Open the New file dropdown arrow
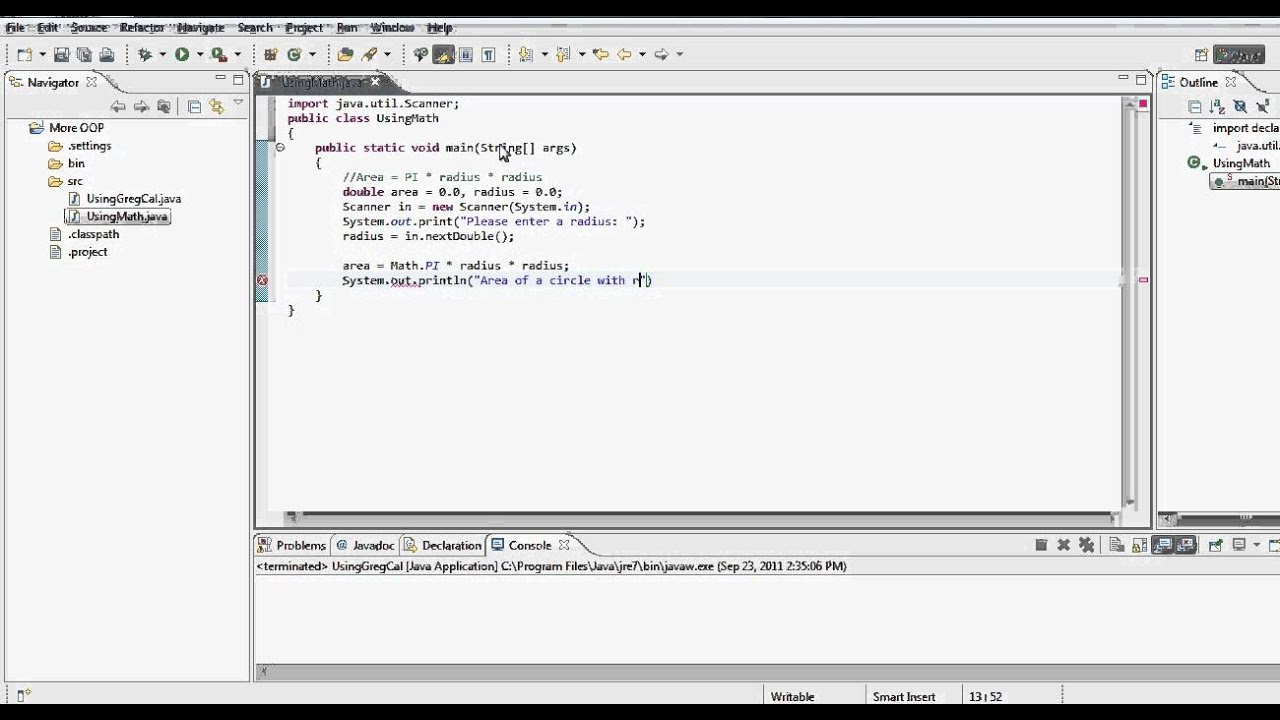The height and width of the screenshot is (720, 1280). [x=42, y=55]
